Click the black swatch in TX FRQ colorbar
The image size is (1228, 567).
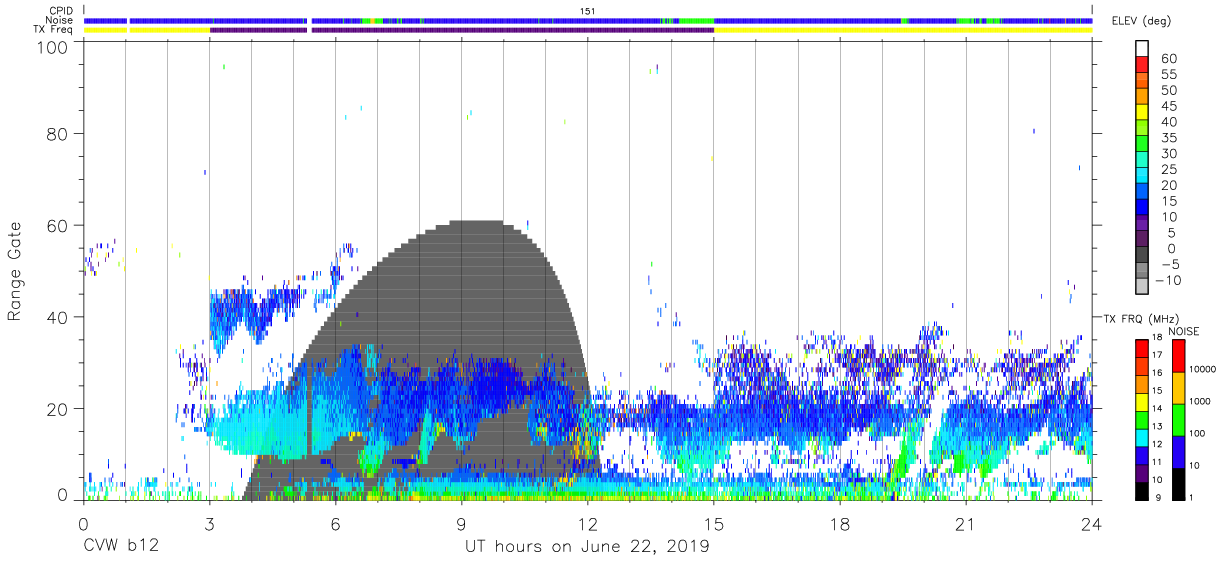point(1142,490)
